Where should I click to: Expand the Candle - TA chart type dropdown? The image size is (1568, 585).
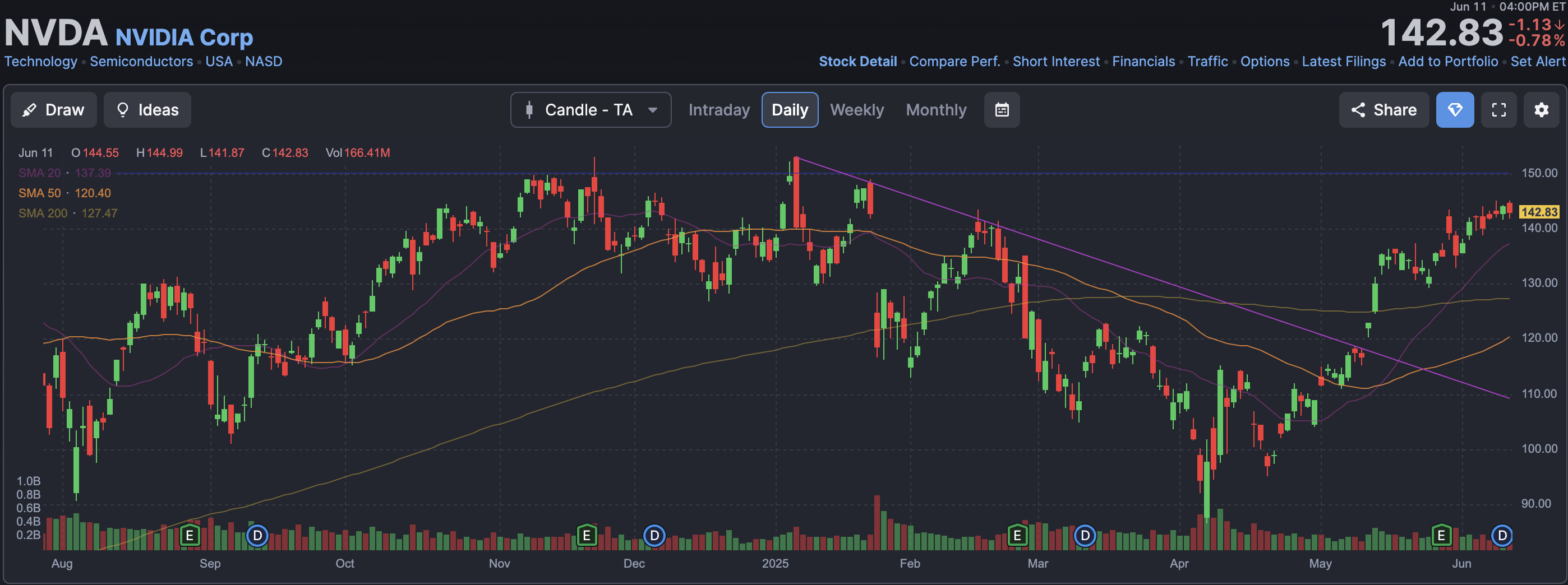591,110
